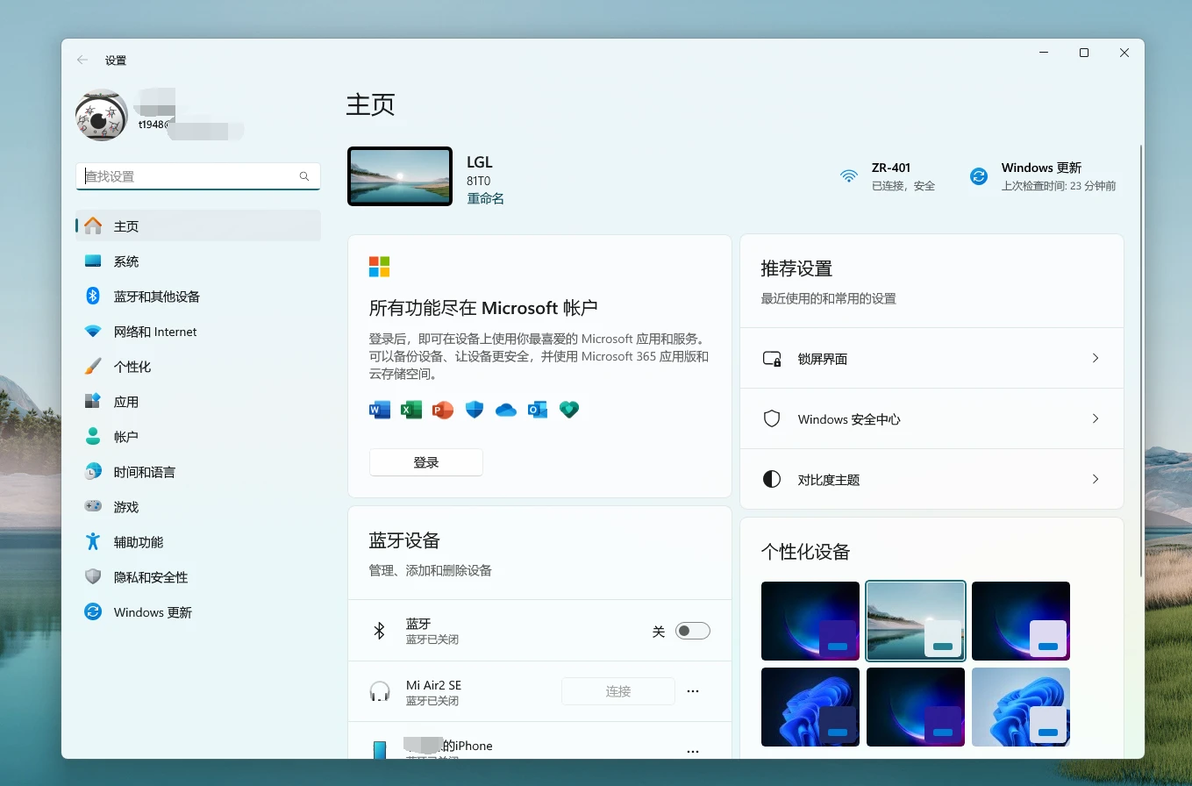Viewport: 1192px width, 786px height.
Task: Select 主页 in the sidebar
Action: [x=198, y=227]
